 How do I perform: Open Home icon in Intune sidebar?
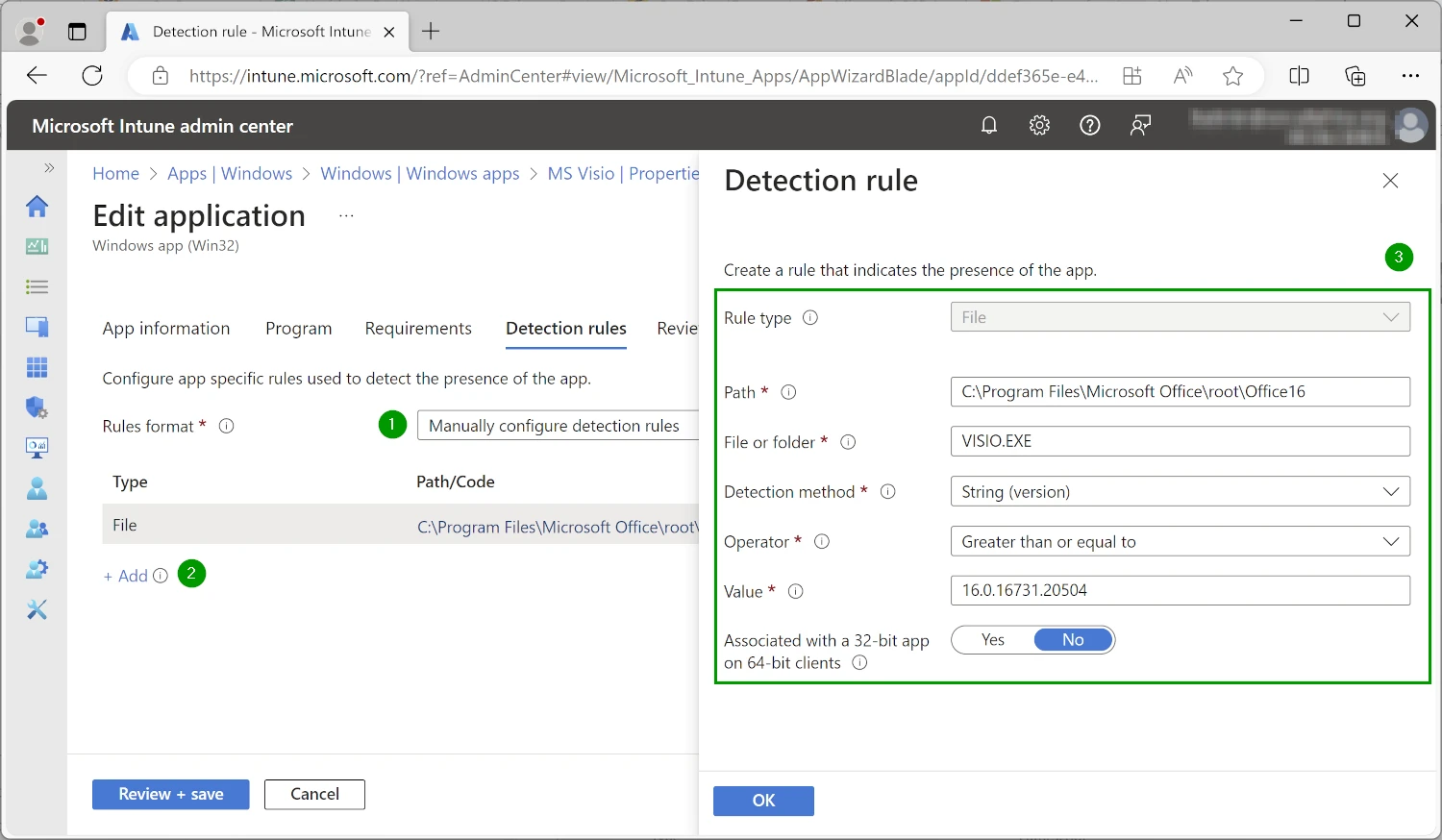[37, 206]
